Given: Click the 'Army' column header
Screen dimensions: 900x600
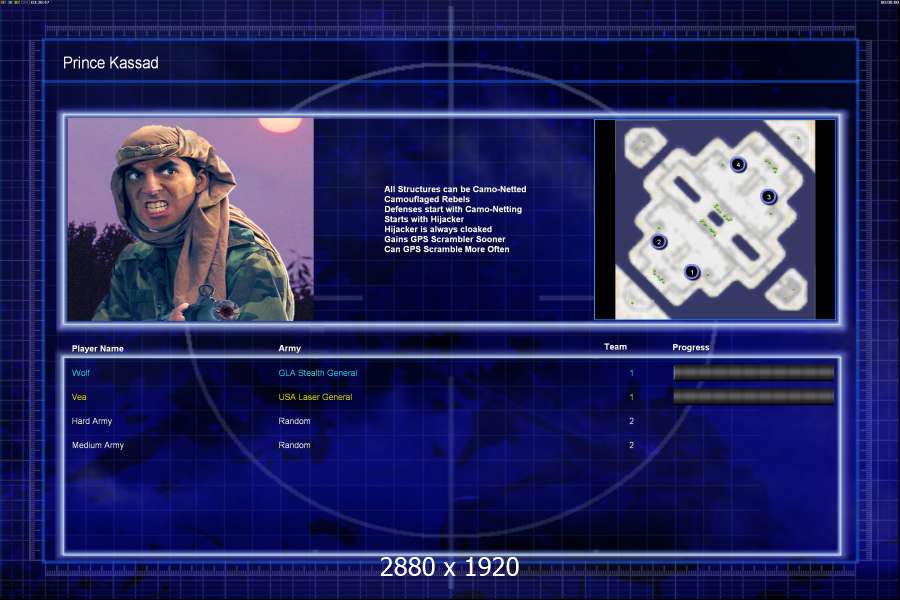Looking at the screenshot, I should coord(289,349).
